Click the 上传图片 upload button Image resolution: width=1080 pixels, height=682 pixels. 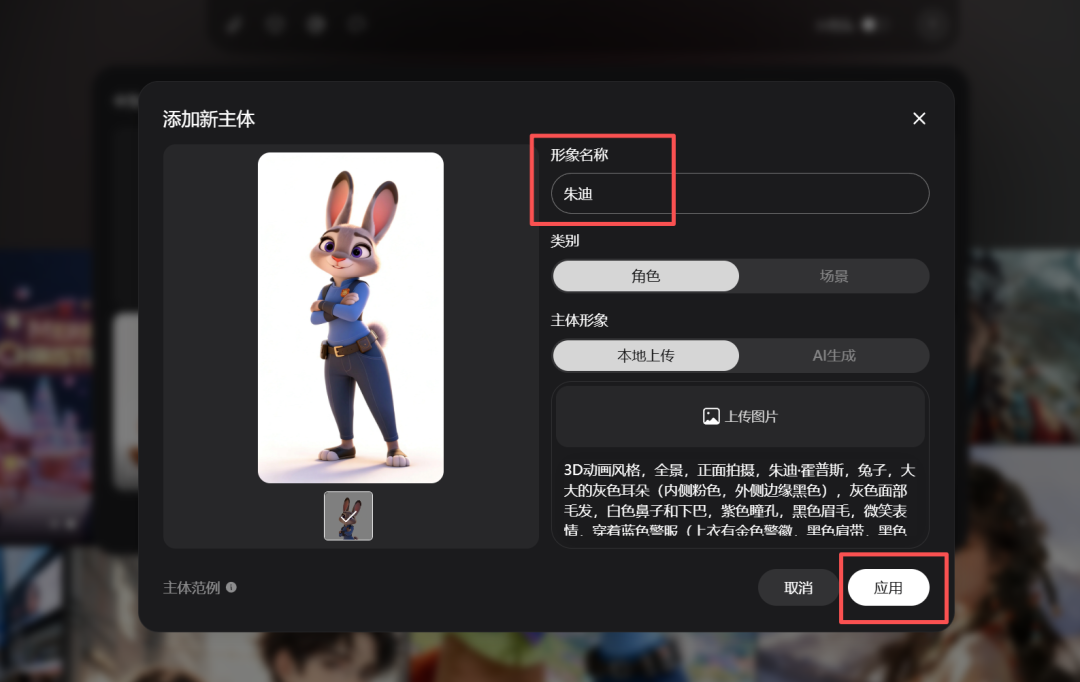point(740,415)
